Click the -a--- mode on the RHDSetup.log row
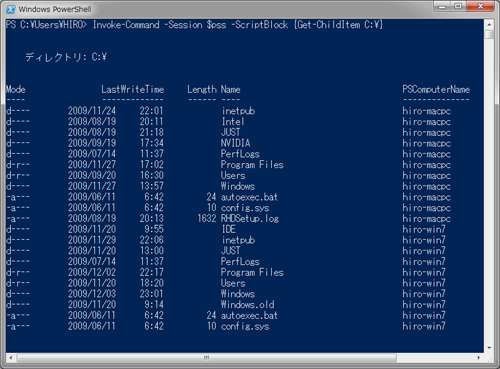 point(18,218)
